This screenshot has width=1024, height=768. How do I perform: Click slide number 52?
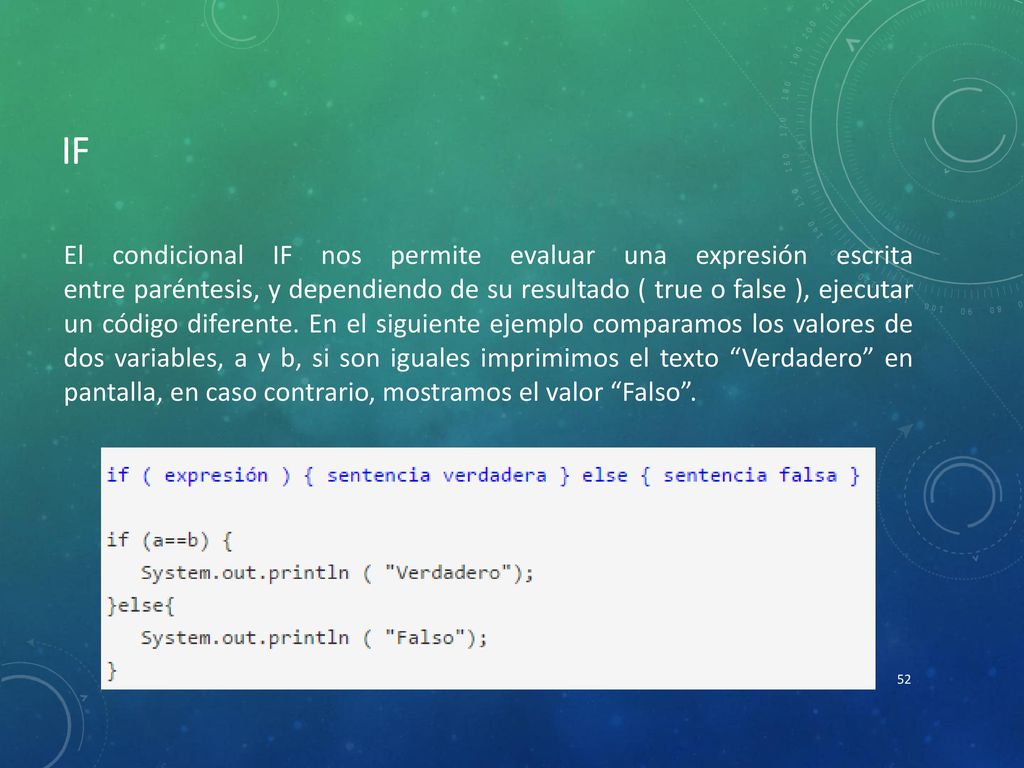point(904,679)
